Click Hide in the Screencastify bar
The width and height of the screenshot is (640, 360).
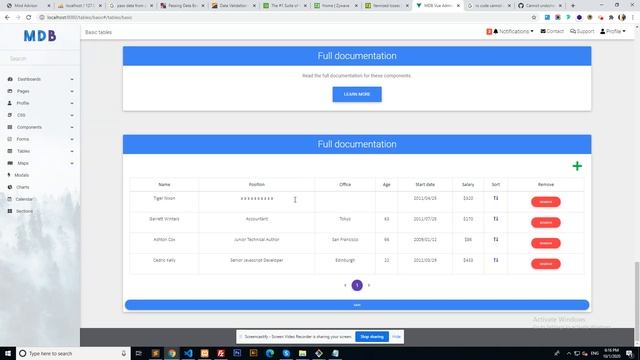[x=396, y=337]
